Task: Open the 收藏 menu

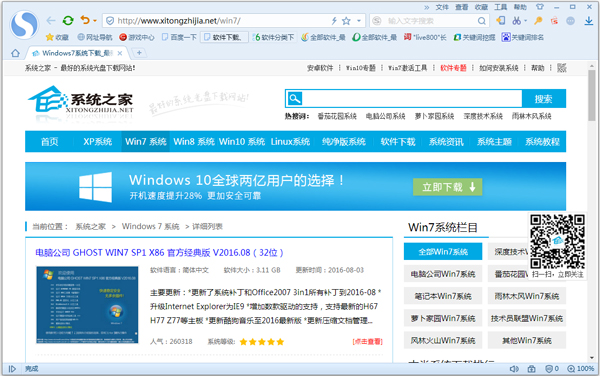Action: point(481,7)
